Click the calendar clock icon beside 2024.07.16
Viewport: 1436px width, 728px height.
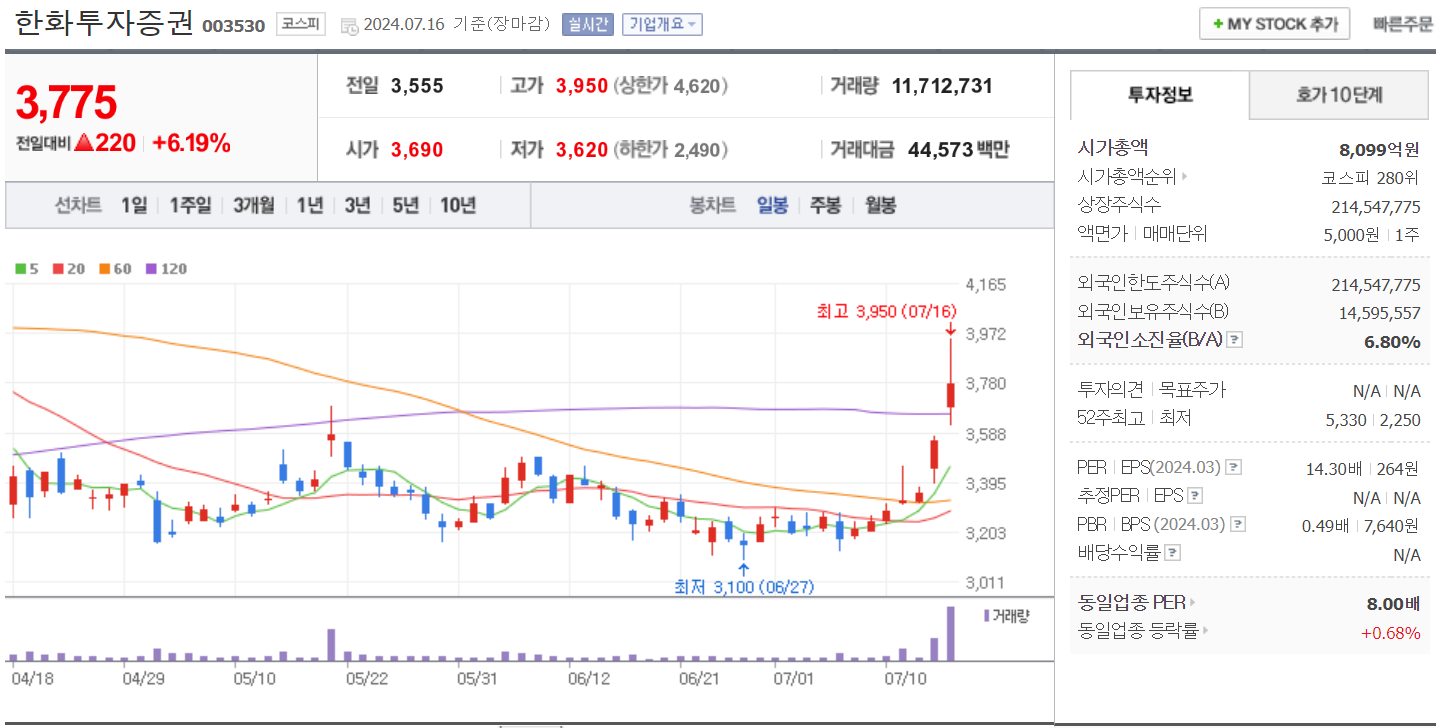tap(349, 26)
